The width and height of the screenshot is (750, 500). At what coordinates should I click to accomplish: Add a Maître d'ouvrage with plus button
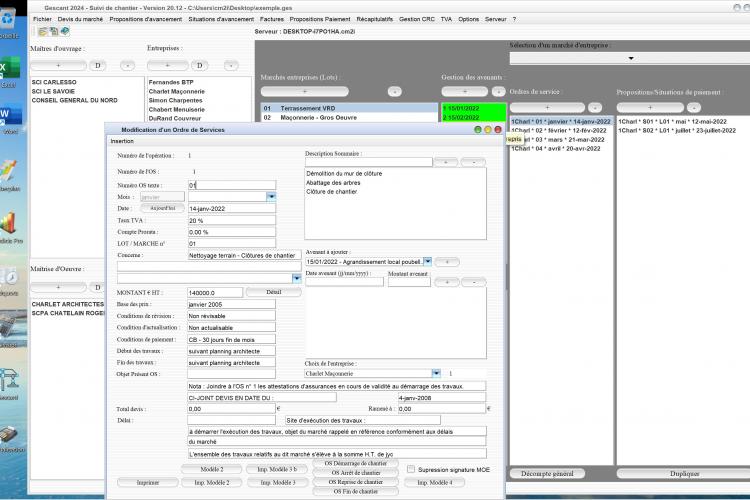(x=58, y=66)
